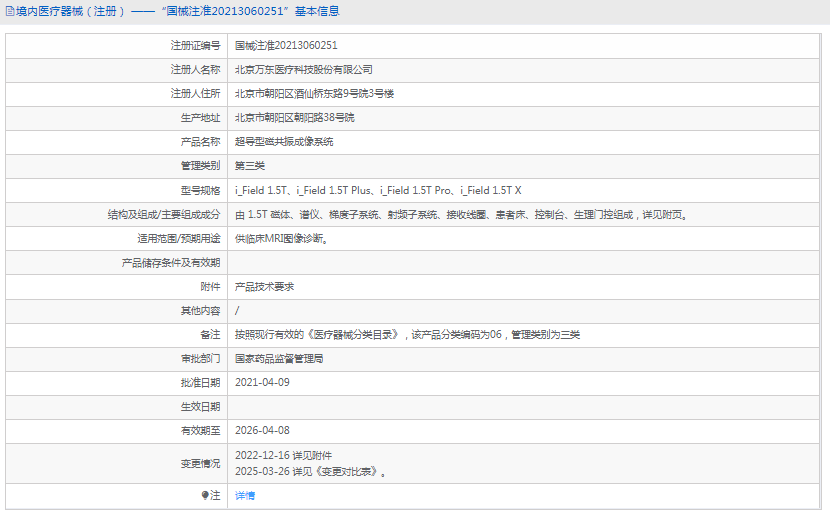This screenshot has width=830, height=514.
Task: Click the 审批部门 label
Action: click(200, 358)
